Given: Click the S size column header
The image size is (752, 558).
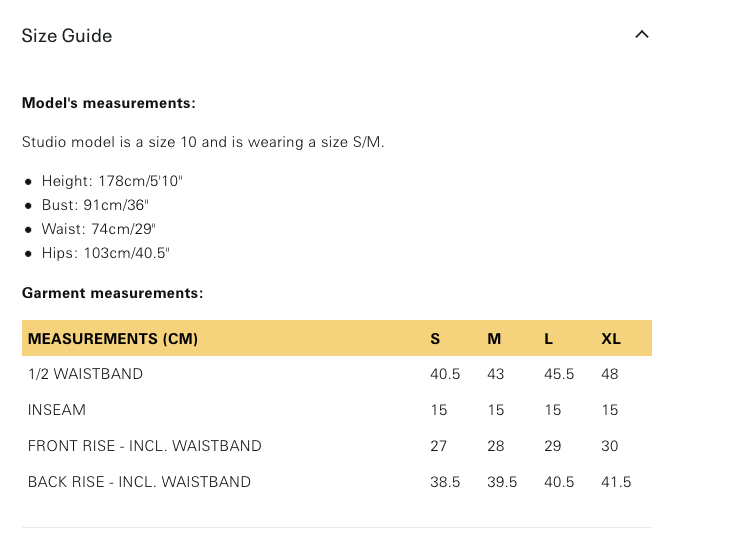Looking at the screenshot, I should tap(435, 339).
